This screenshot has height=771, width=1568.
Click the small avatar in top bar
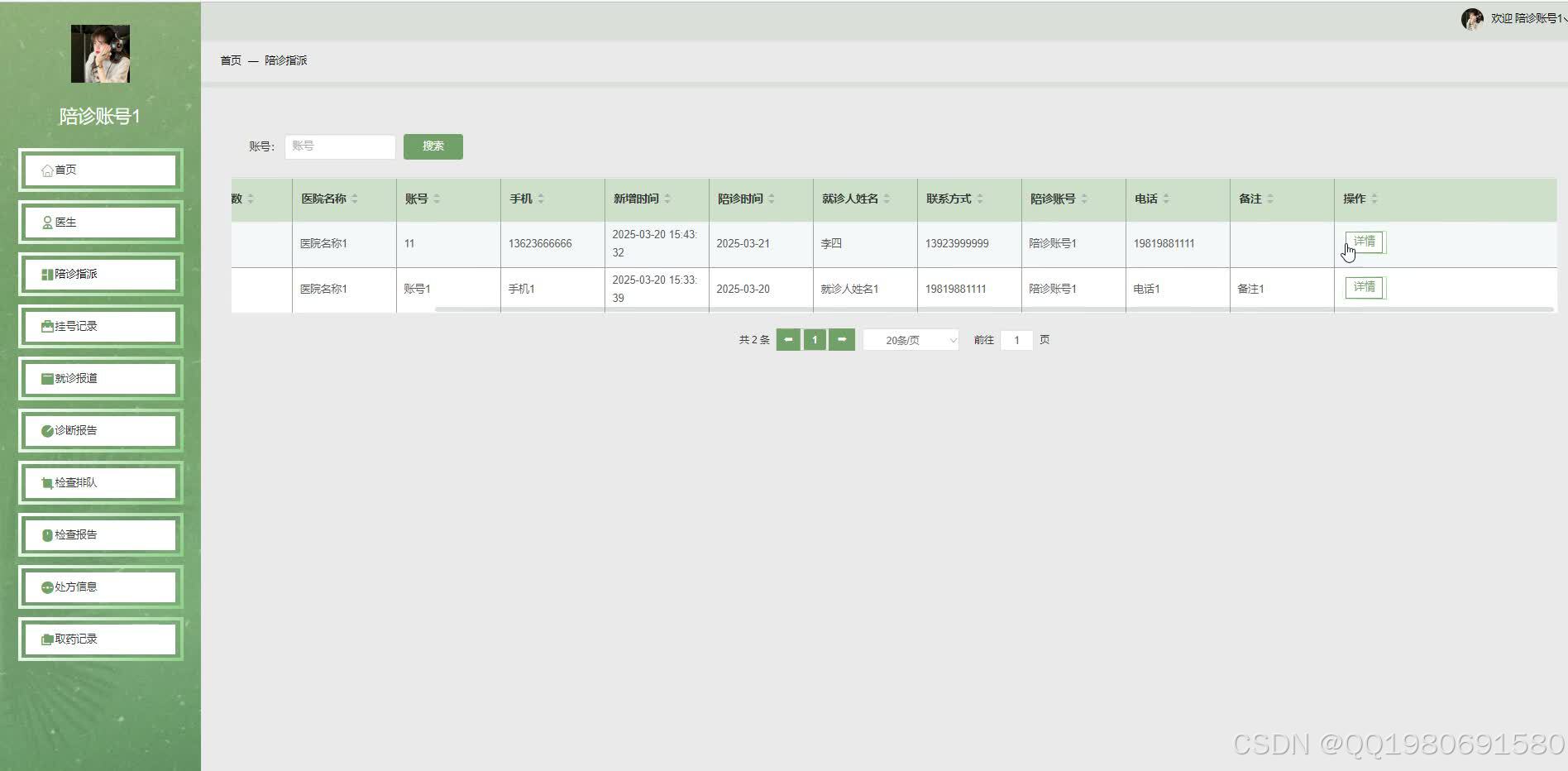tap(1472, 19)
